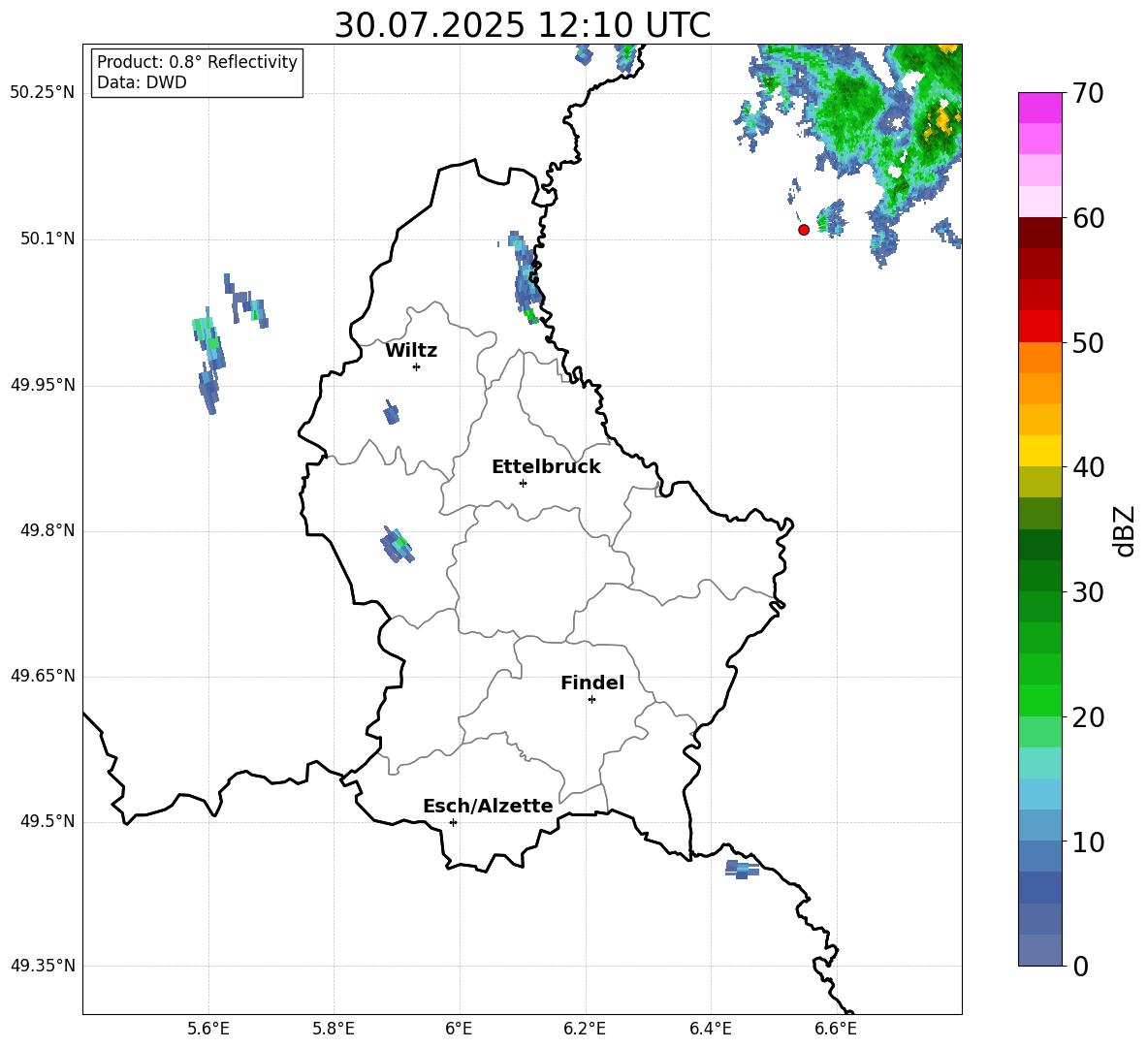
Task: Click the 6°E longitude label
Action: [x=459, y=1029]
